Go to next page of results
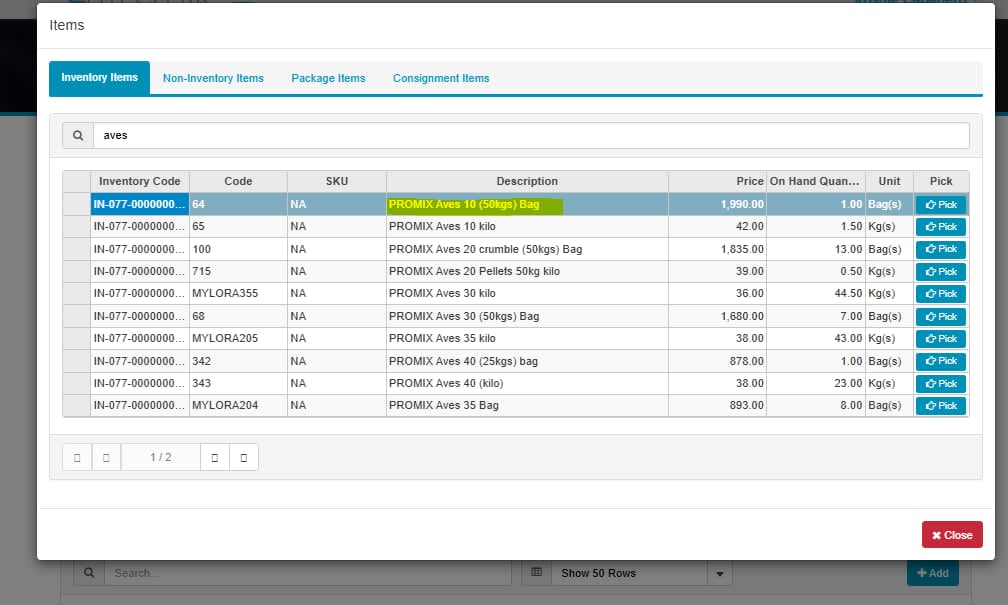The image size is (1008, 605). 215,458
